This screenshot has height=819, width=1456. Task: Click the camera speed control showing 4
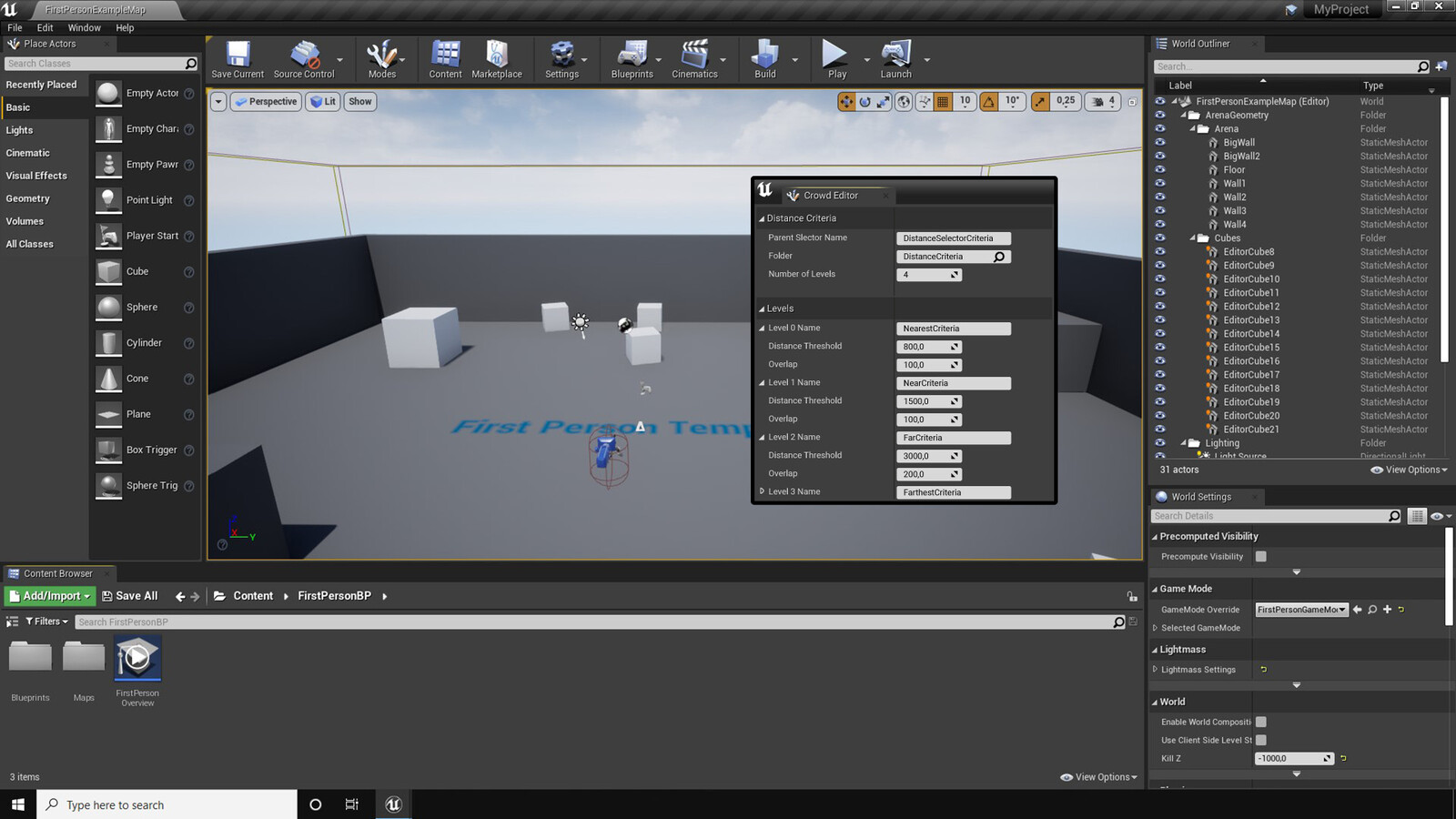coord(1103,101)
